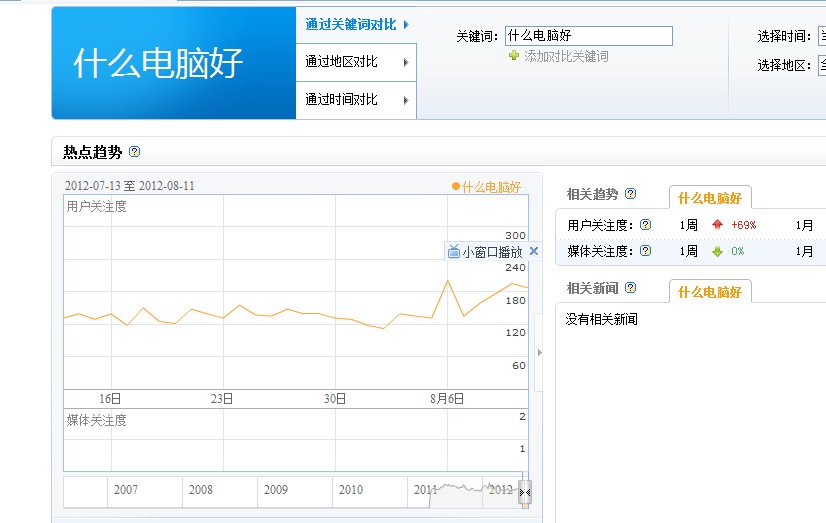
Task: Select the 通过关键词对比 tab
Action: 355,24
